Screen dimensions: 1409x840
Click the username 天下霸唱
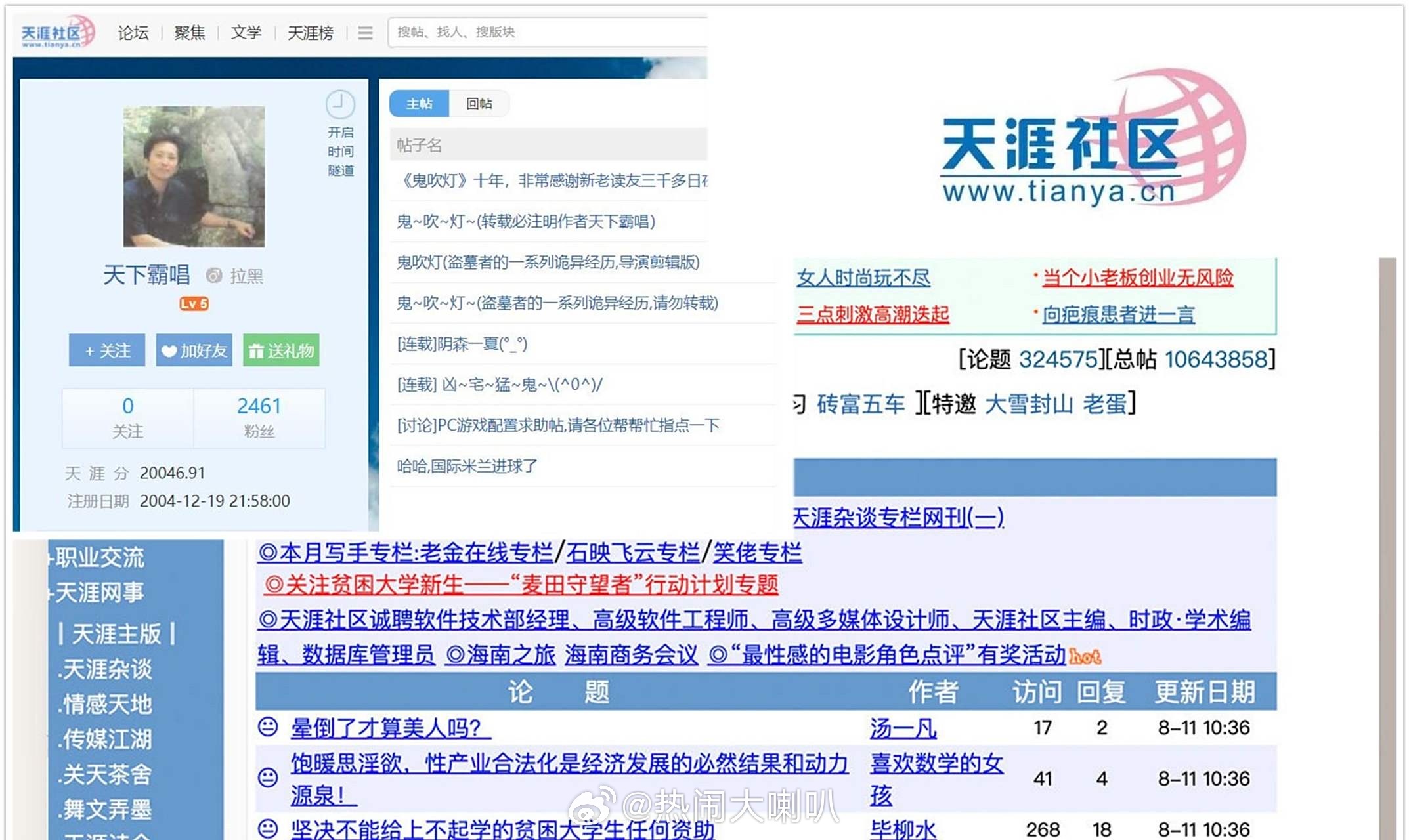point(146,275)
